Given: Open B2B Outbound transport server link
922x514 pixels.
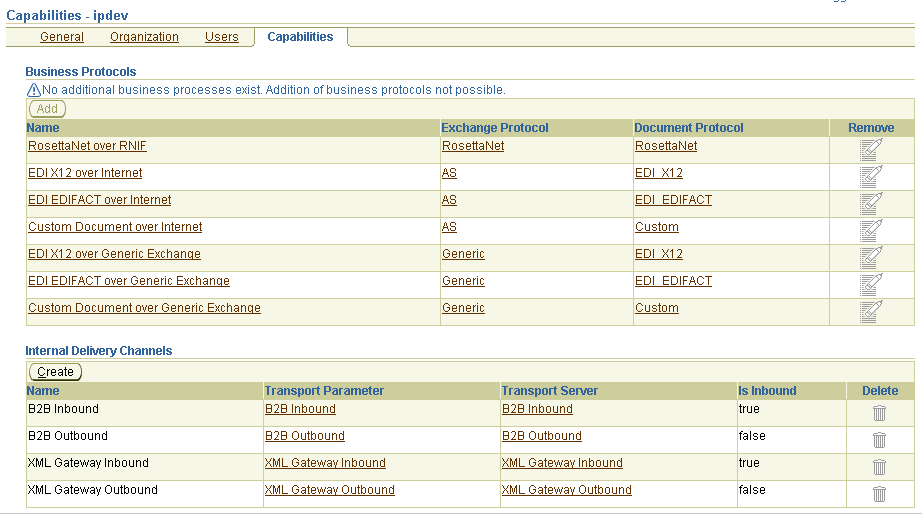Looking at the screenshot, I should (542, 436).
